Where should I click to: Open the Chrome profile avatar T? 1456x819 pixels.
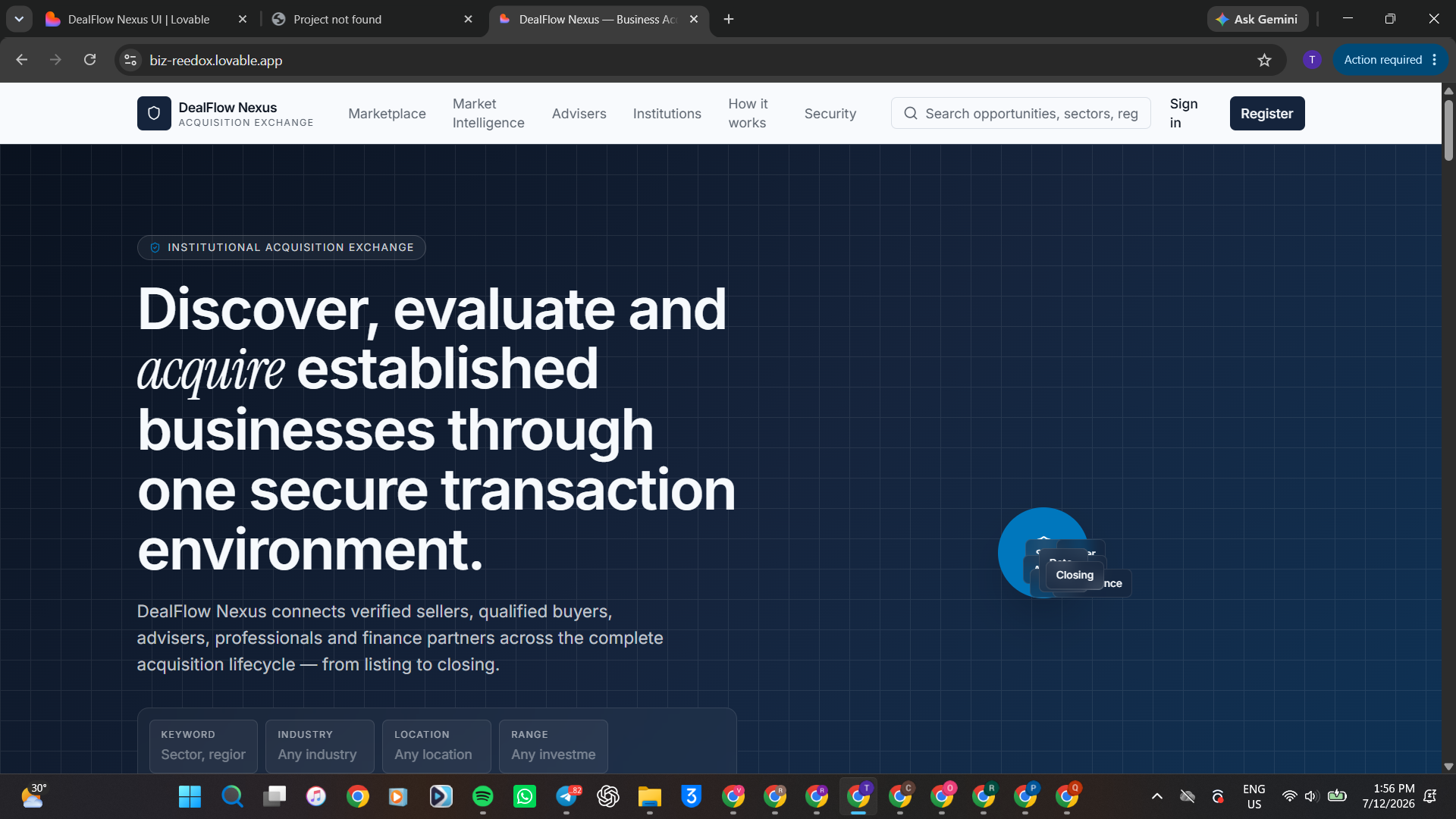[1312, 60]
